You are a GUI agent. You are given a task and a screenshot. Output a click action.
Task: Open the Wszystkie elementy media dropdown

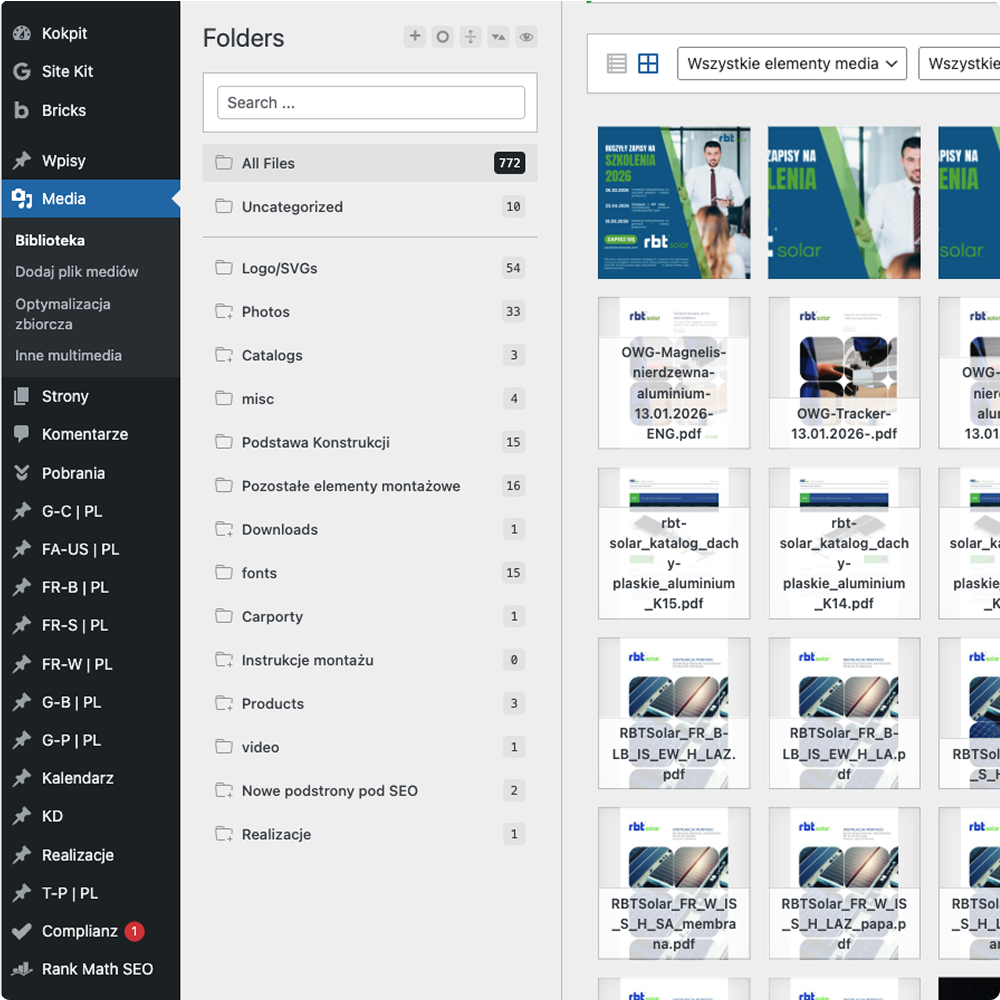(x=791, y=64)
